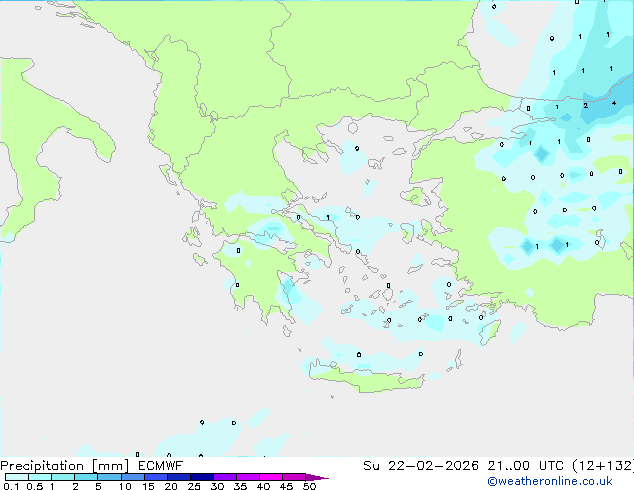Screen dimensions: 634x490
Task: Select the legend label "30"
Action: point(217,486)
